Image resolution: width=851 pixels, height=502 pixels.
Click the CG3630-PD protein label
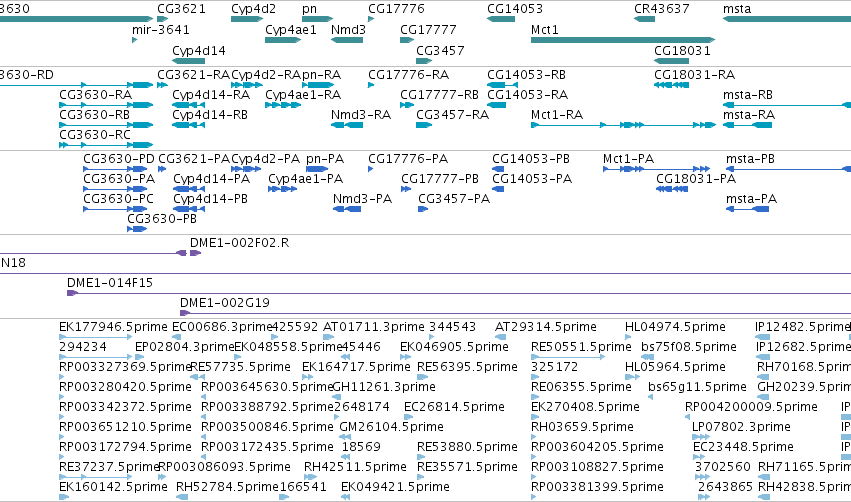[x=119, y=158]
